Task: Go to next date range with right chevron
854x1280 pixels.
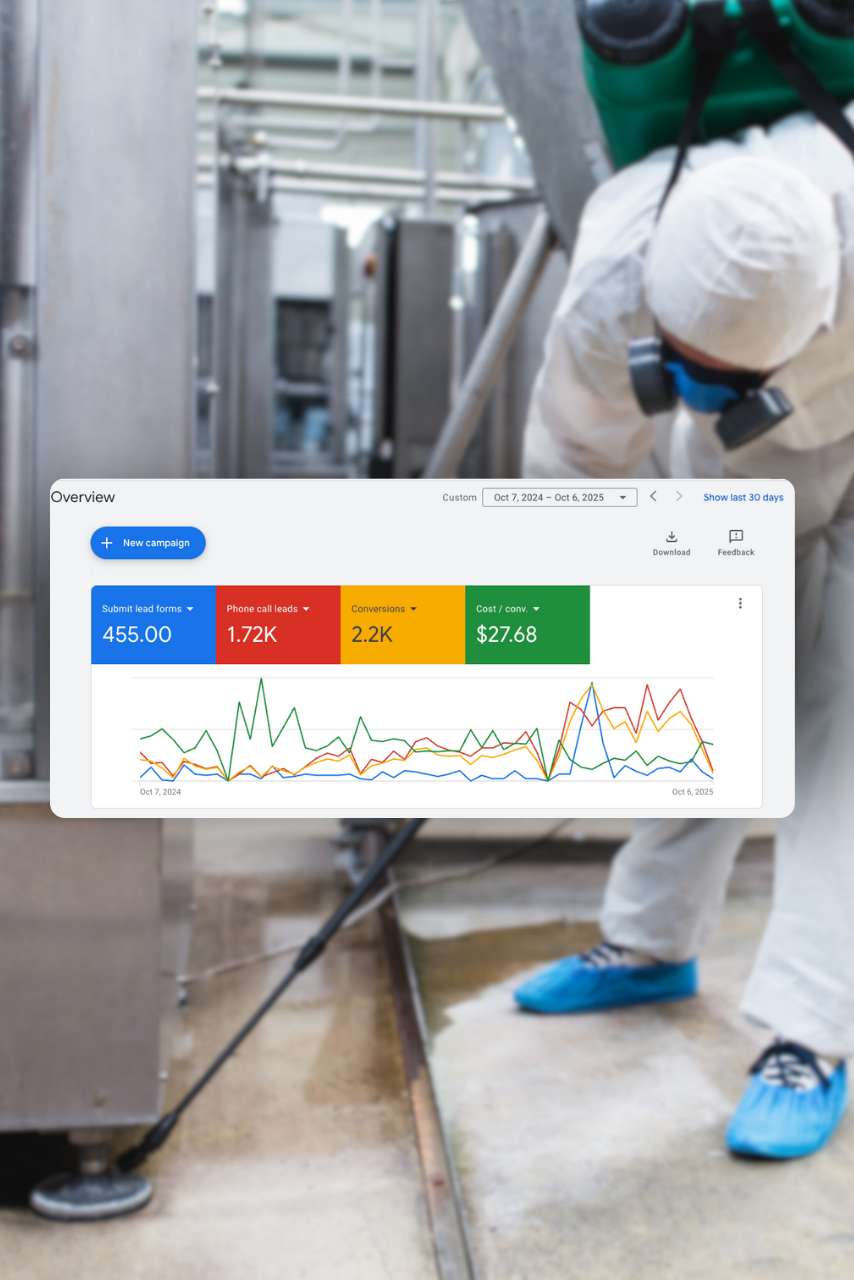Action: (679, 497)
